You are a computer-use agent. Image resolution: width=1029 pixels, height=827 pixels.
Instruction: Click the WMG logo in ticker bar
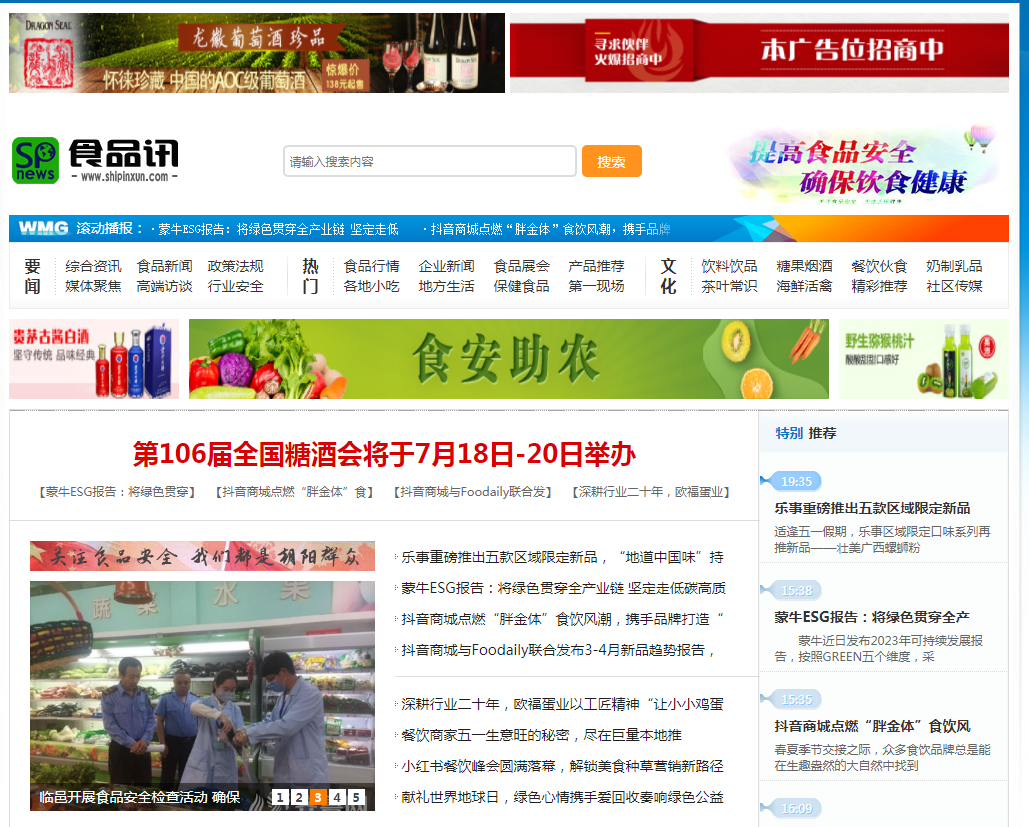(43, 228)
